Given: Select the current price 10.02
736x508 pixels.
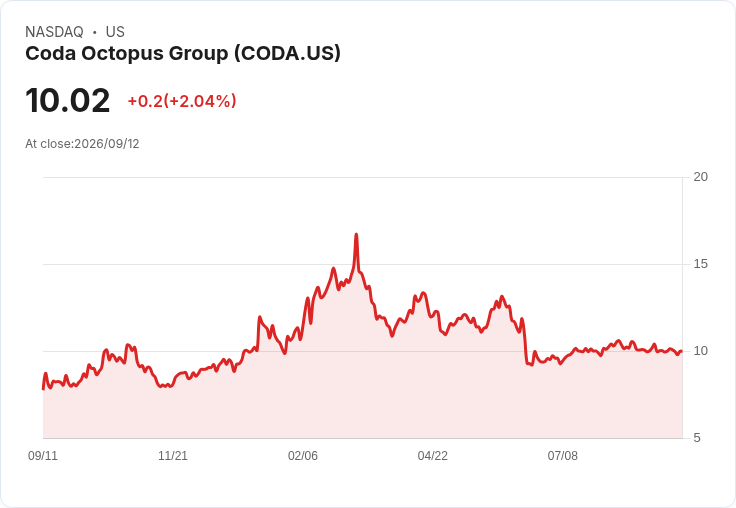Looking at the screenshot, I should pos(68,100).
